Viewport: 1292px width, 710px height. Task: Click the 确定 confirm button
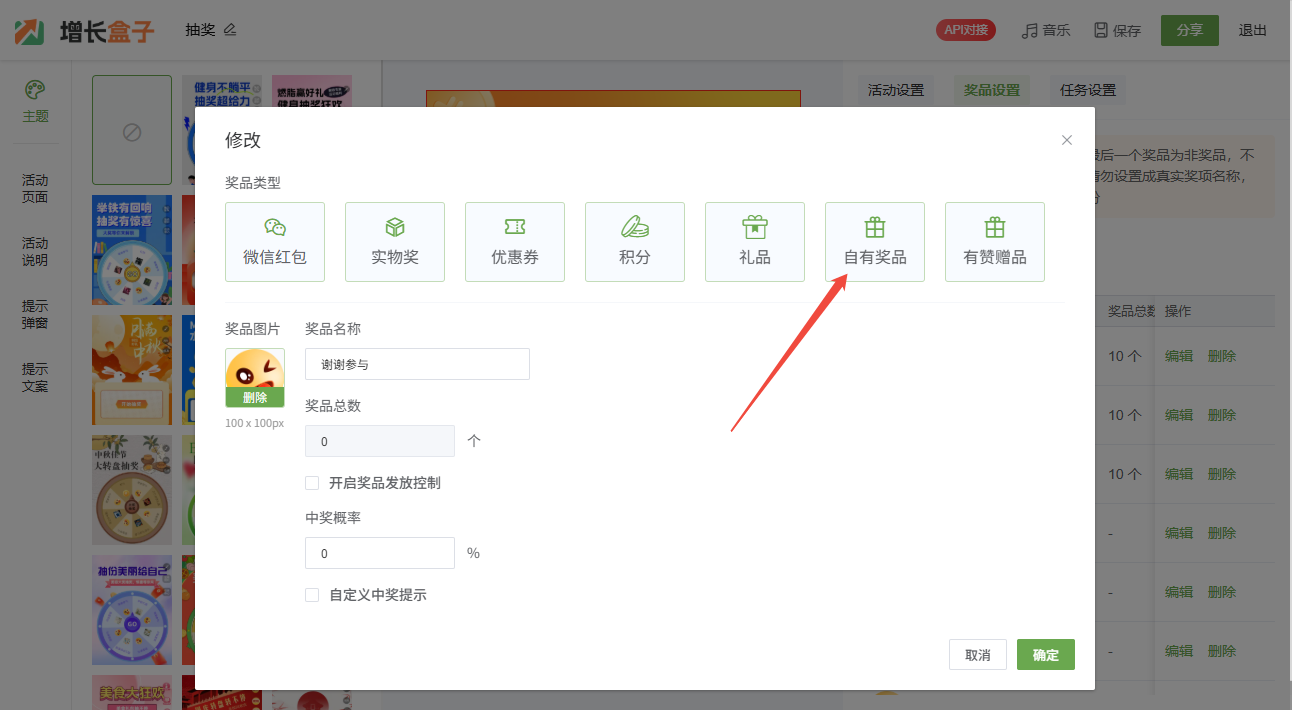[1046, 655]
